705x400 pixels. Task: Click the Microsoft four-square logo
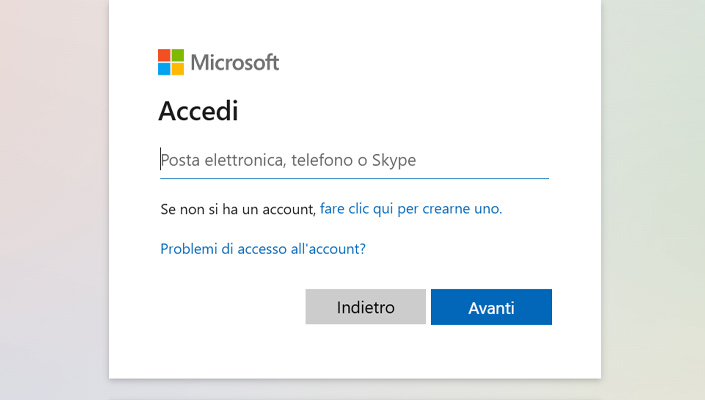tap(171, 62)
